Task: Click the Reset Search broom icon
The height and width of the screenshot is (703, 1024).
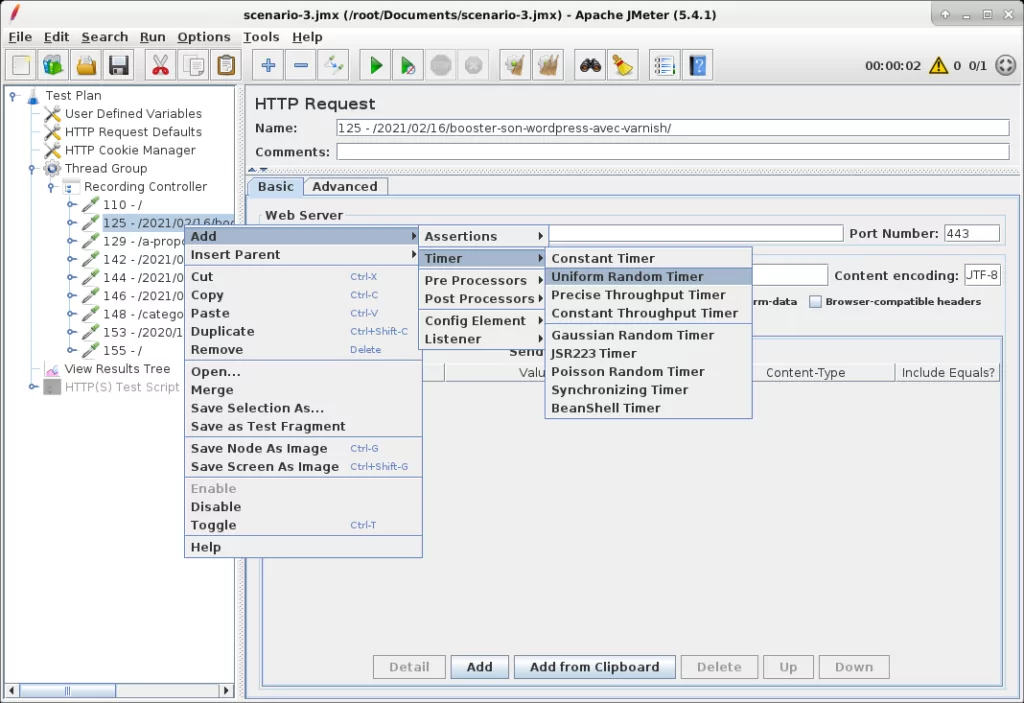Action: [622, 65]
